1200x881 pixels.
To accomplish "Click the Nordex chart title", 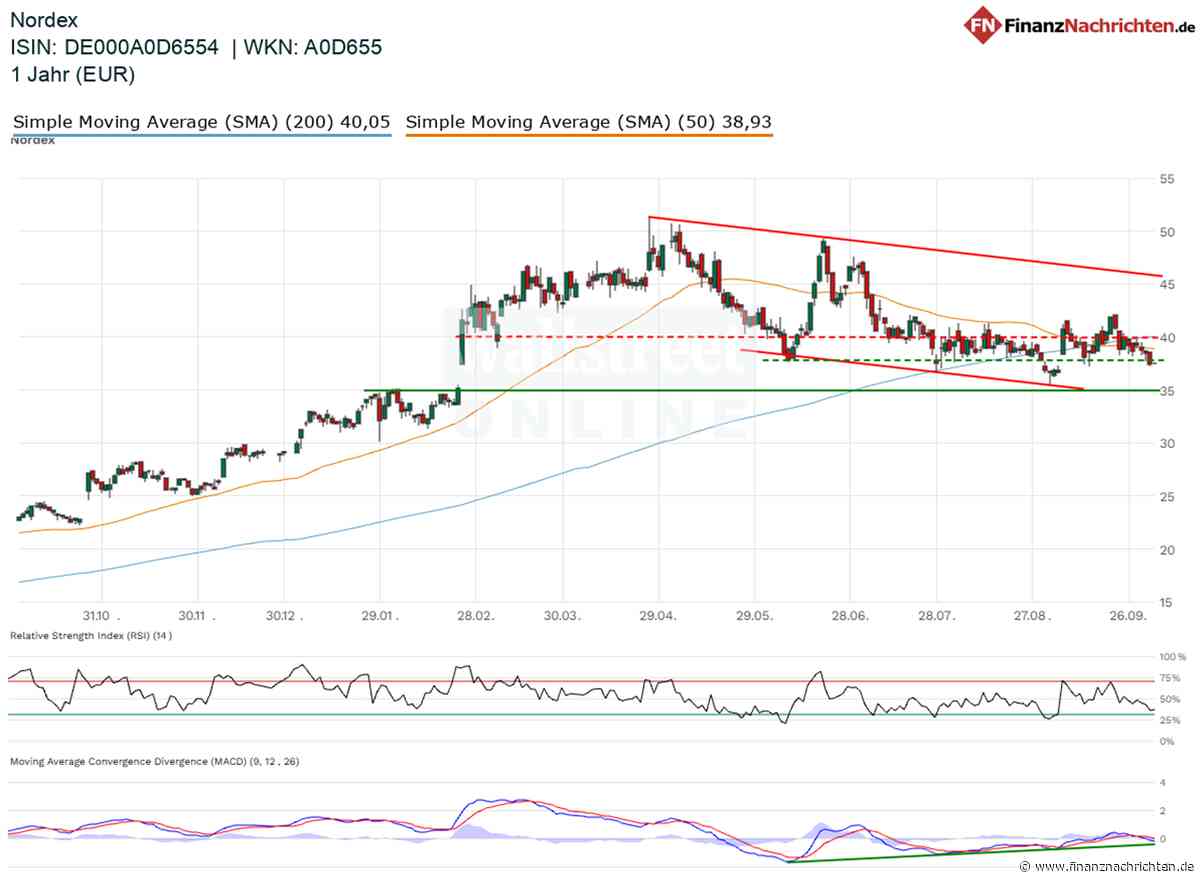I will tap(42, 20).
